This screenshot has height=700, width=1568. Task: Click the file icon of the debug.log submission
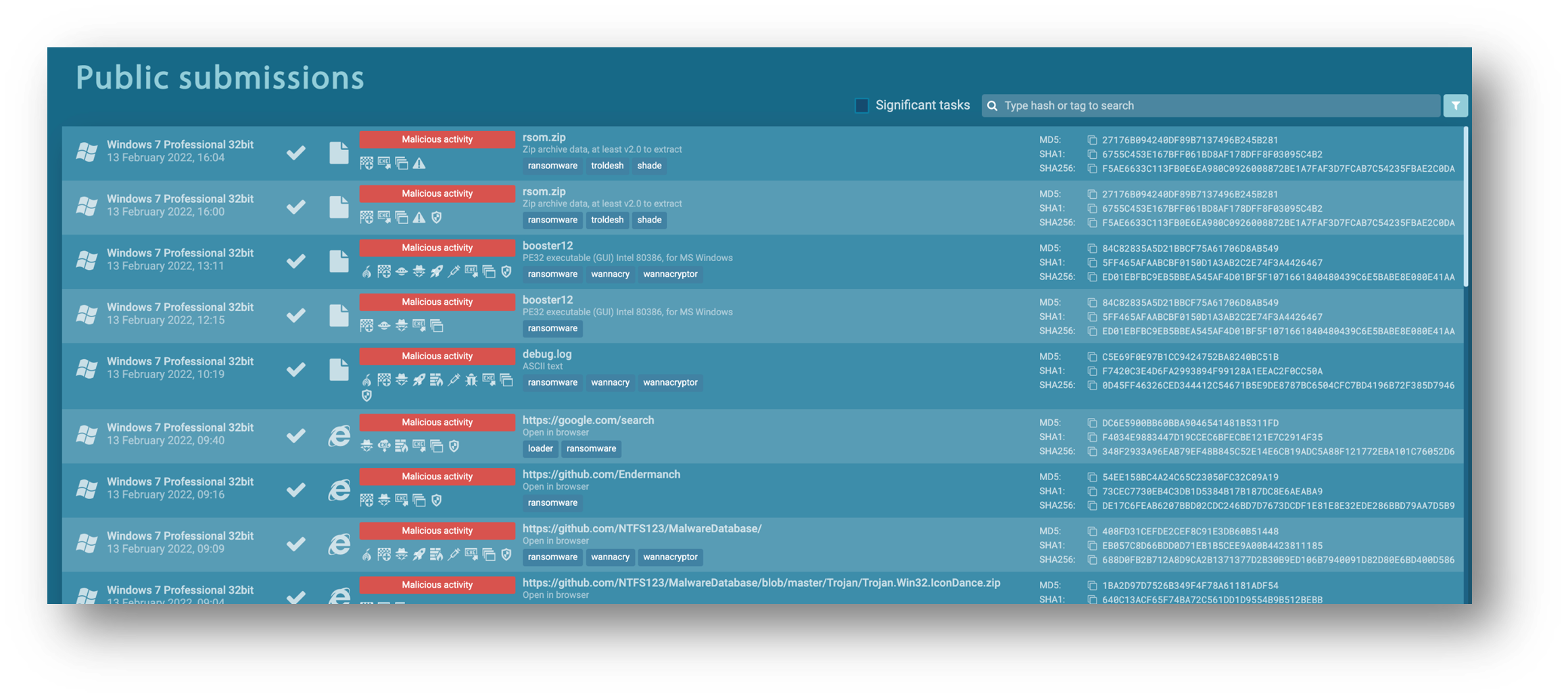[339, 369]
